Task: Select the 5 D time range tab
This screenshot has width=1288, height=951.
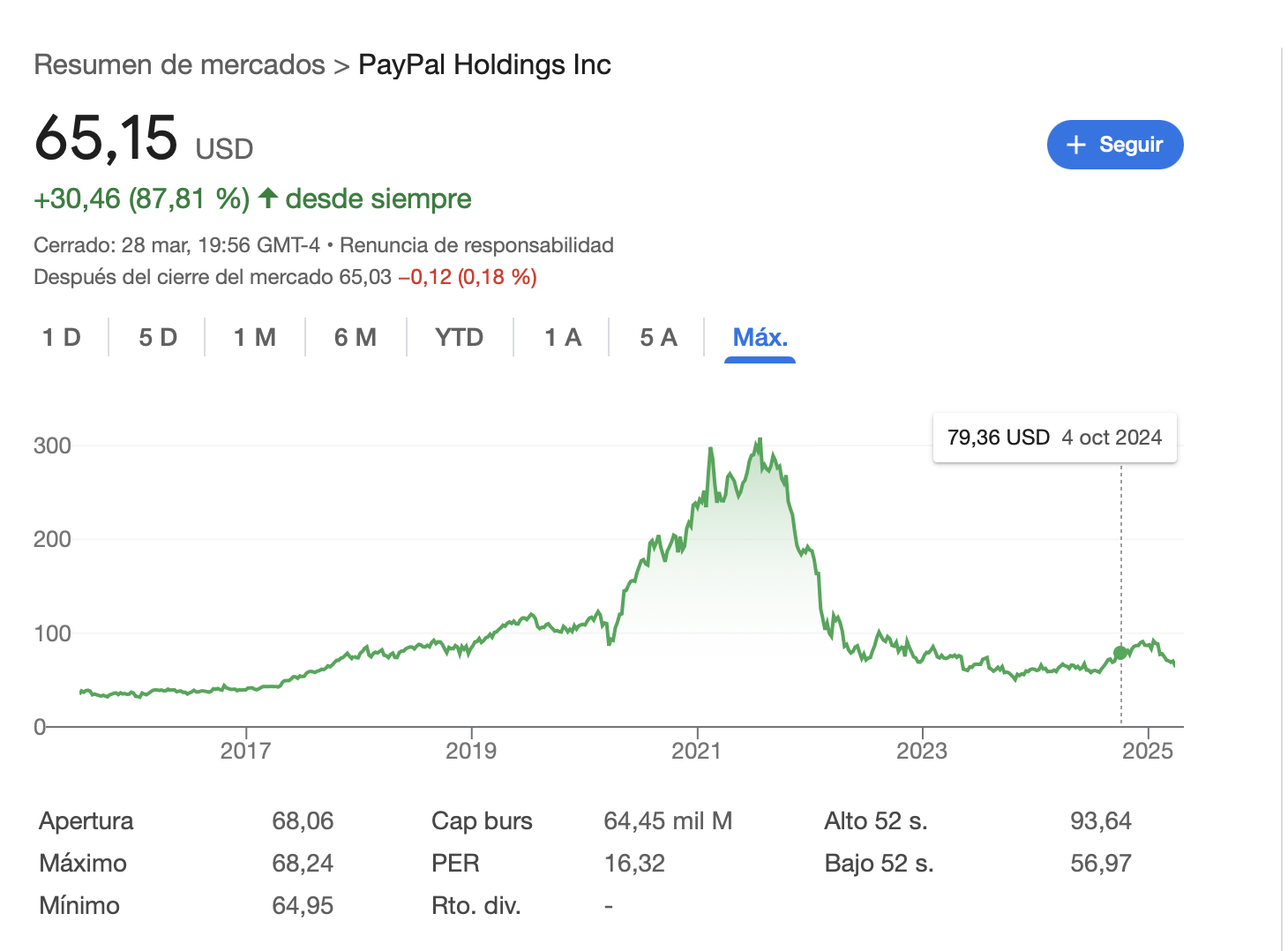Action: [x=158, y=337]
